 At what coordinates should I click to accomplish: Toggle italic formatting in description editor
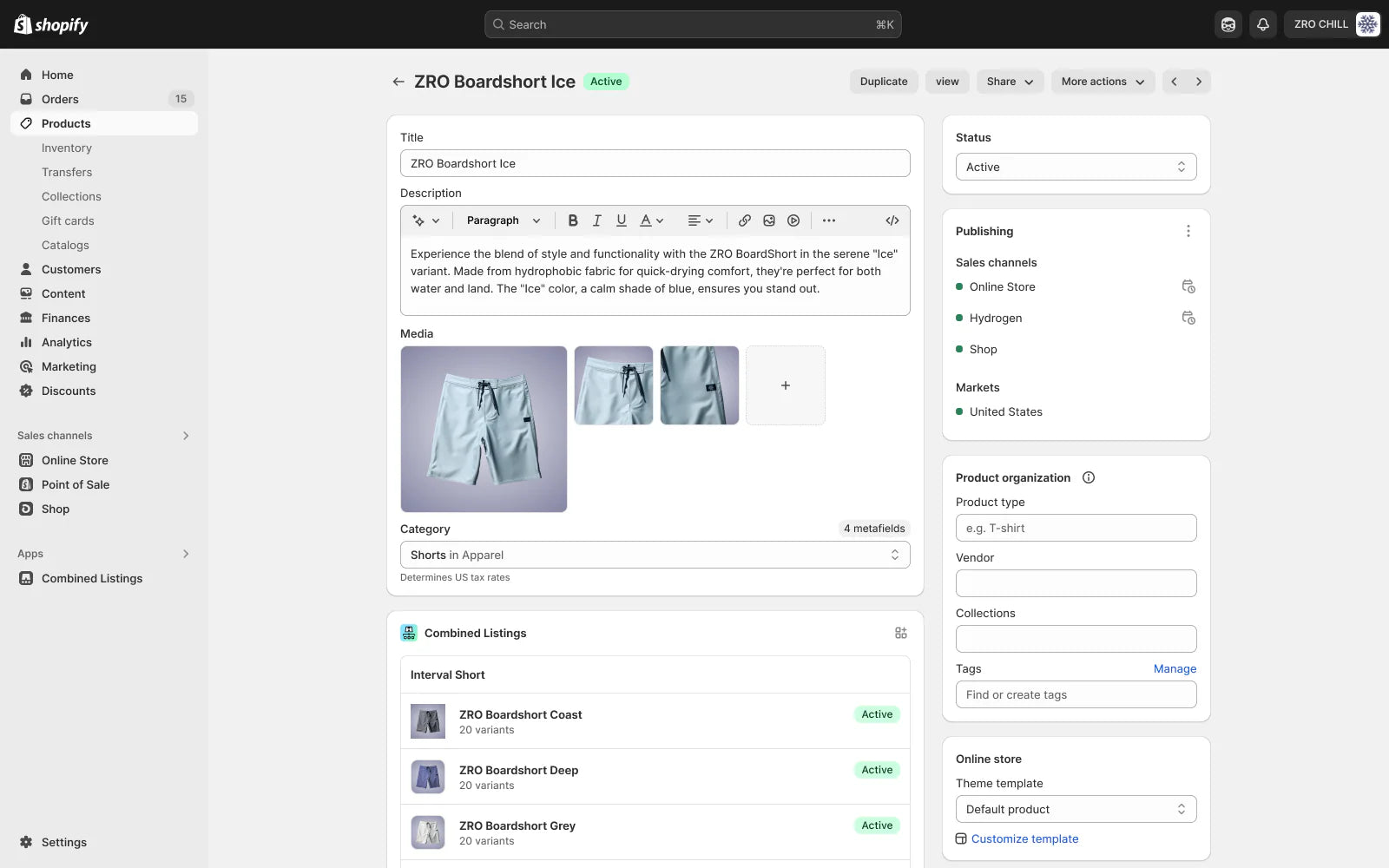click(x=596, y=220)
